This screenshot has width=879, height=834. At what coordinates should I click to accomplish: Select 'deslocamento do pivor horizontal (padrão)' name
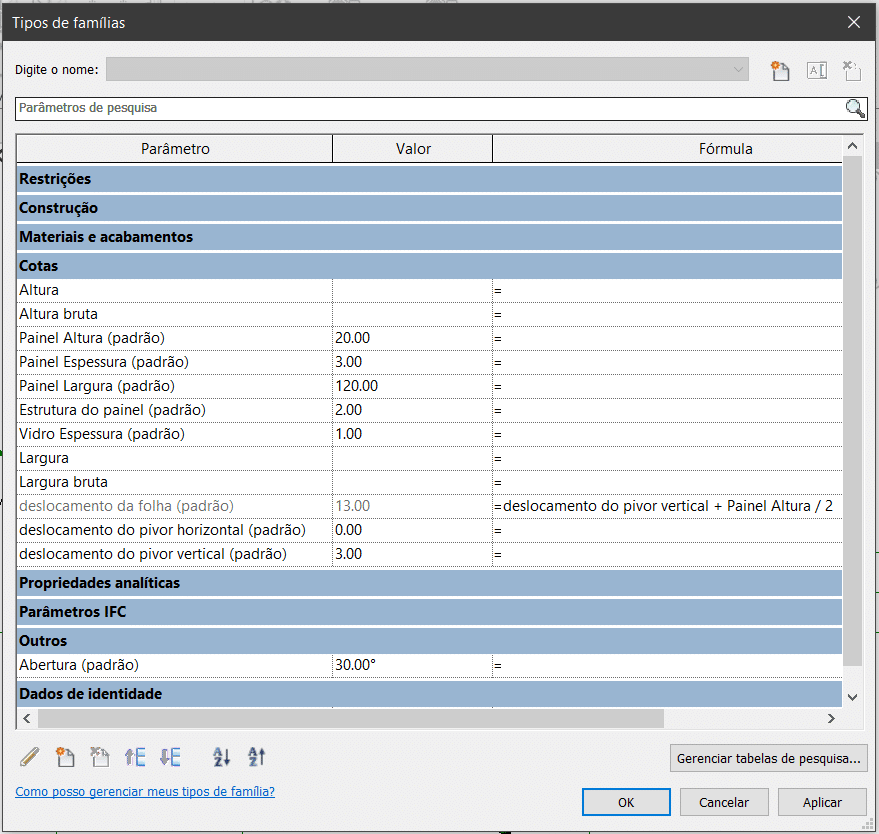point(163,530)
